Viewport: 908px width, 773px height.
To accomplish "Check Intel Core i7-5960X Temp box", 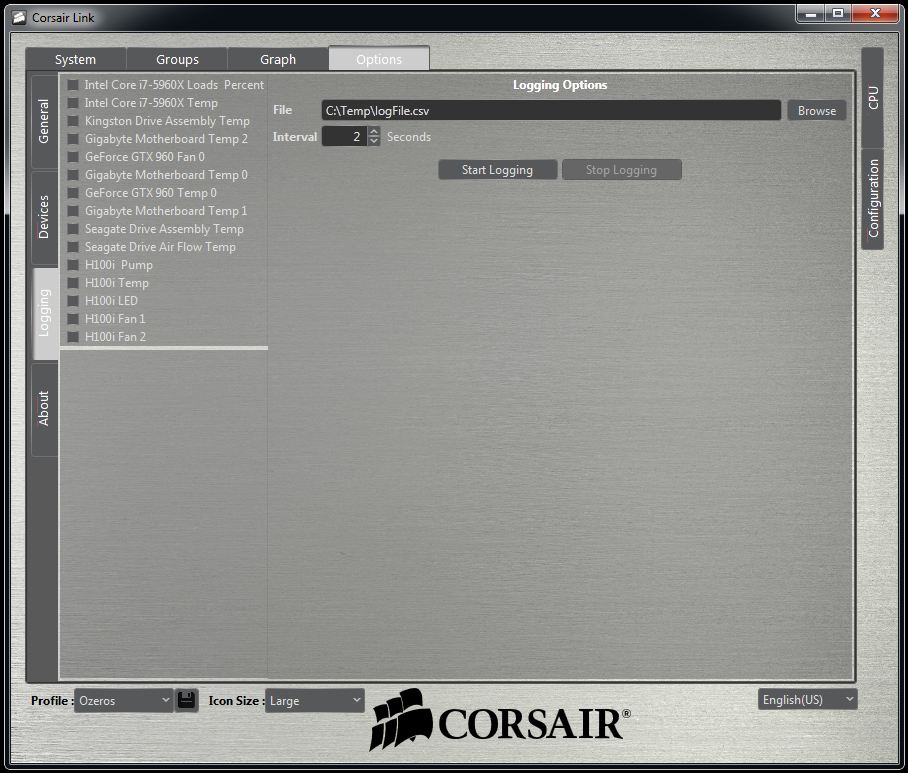I will pos(73,103).
